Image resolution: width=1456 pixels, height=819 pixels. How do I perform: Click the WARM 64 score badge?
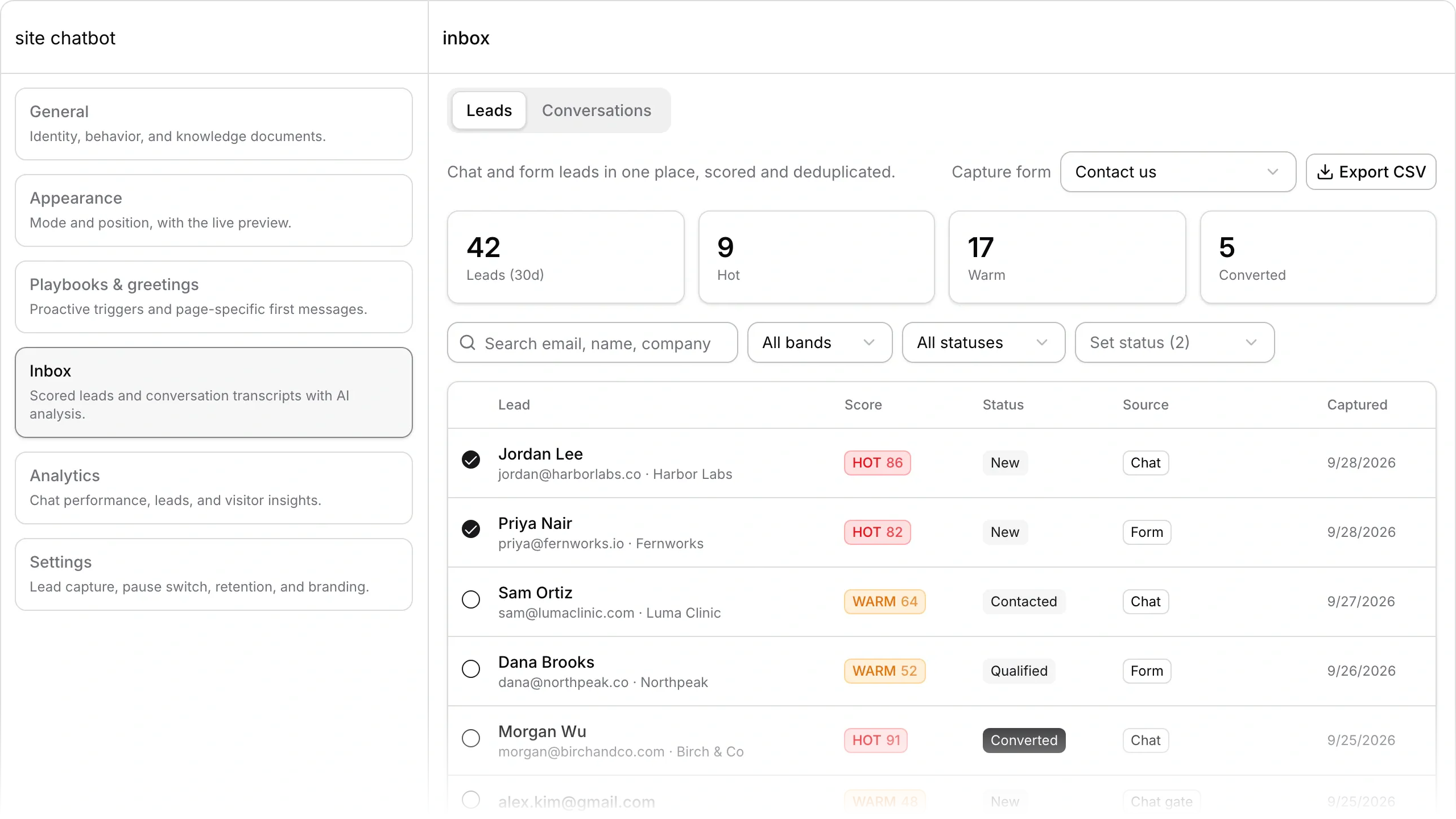(885, 602)
